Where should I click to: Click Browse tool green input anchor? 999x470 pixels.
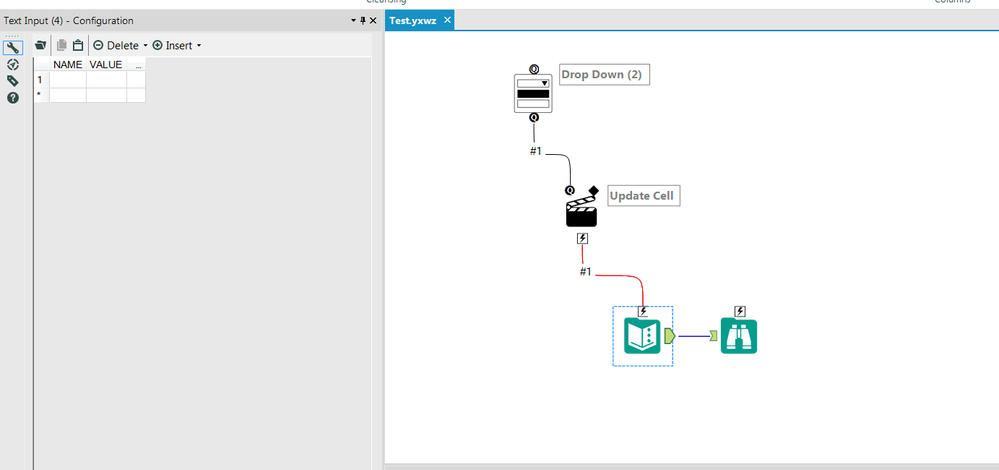click(x=714, y=336)
